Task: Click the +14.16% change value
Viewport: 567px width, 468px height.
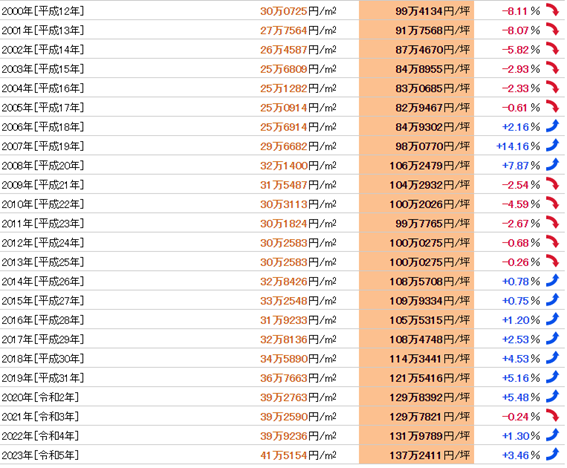Action: (518, 146)
